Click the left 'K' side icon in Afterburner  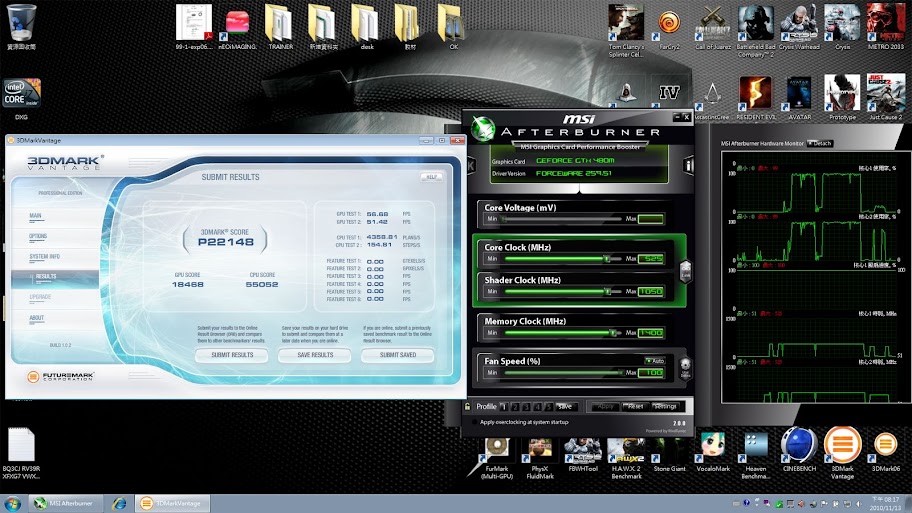(471, 166)
